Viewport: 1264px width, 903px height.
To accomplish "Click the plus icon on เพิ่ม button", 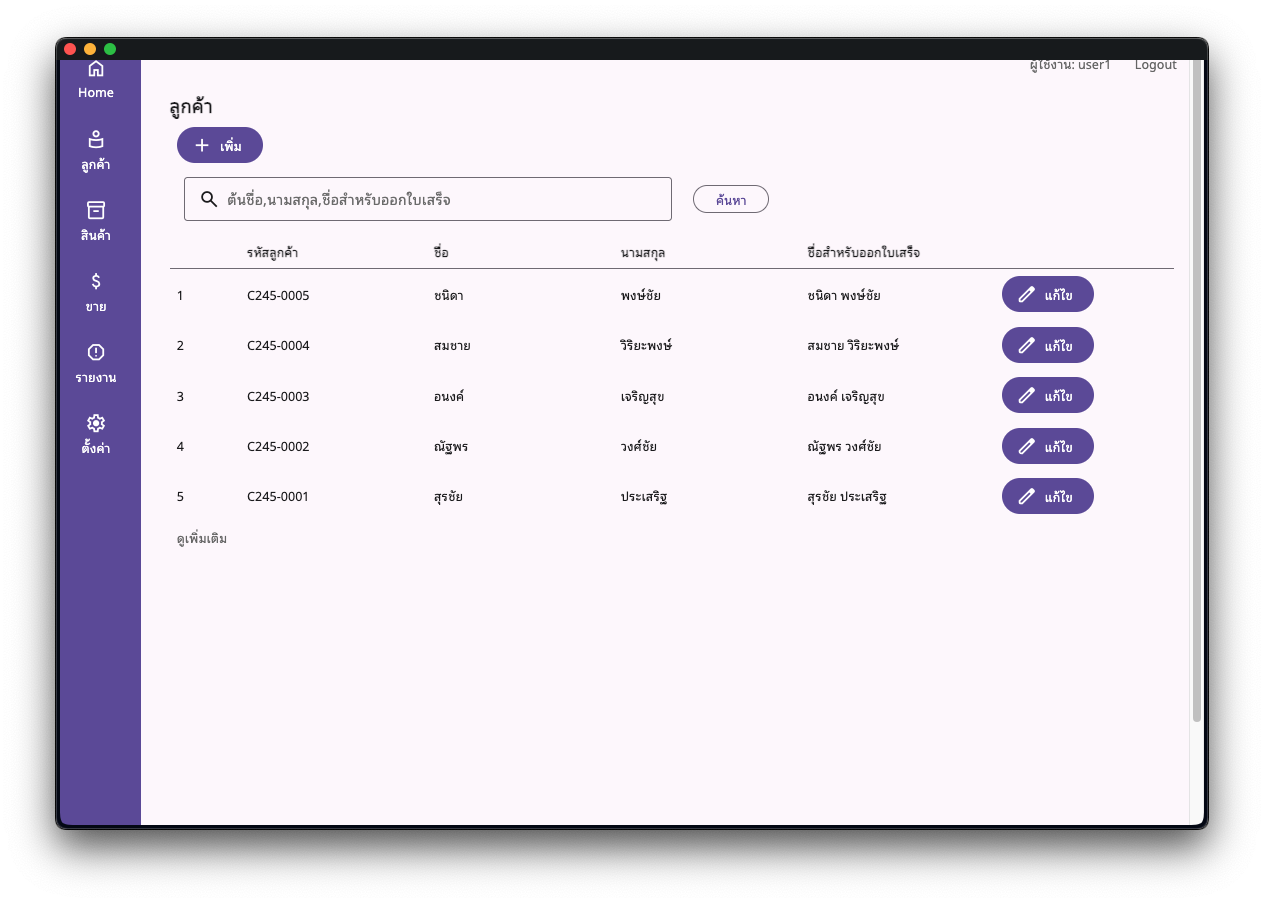I will [x=202, y=146].
